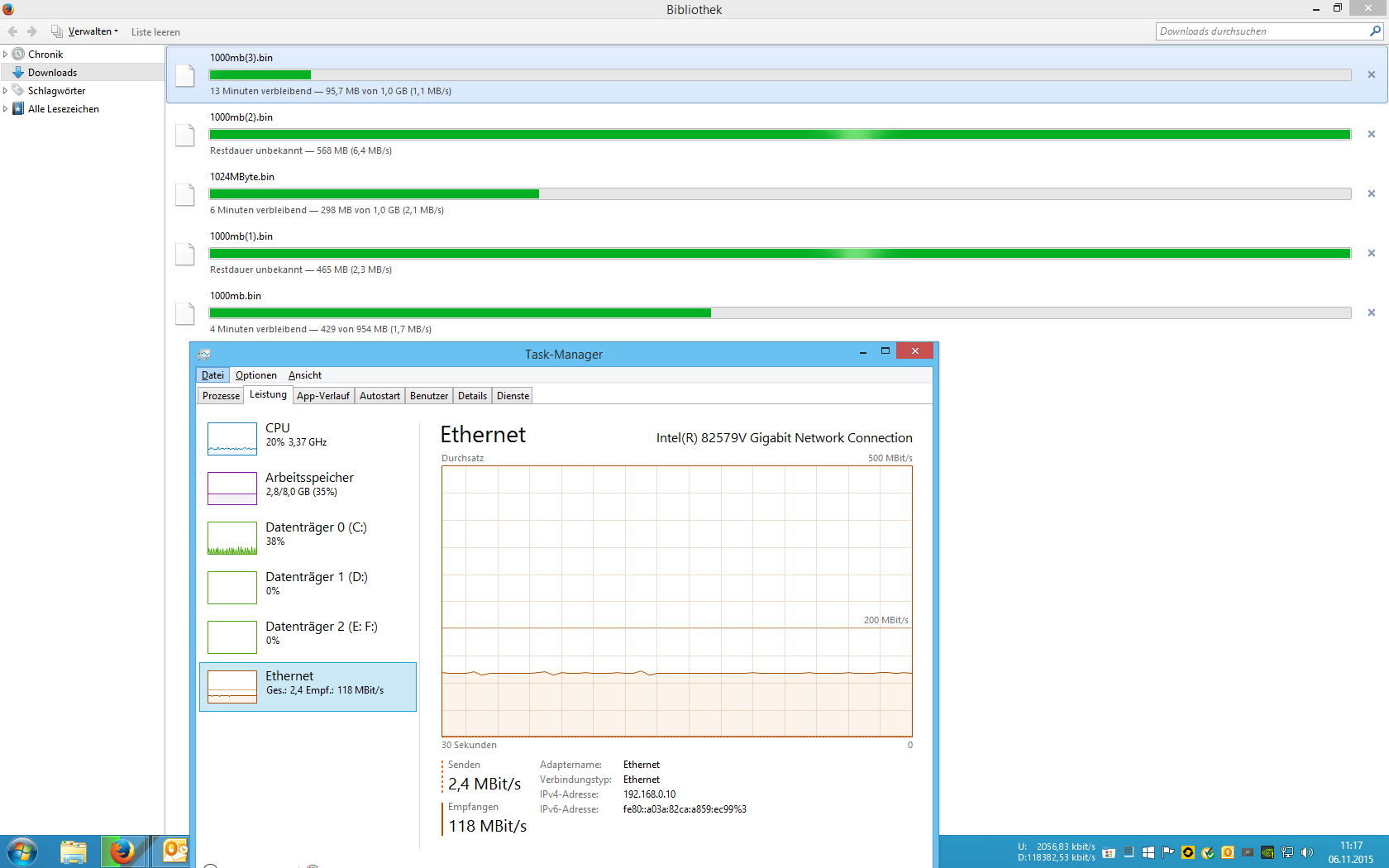
Task: Select the Schlagwörter tag icon
Action: 18,91
